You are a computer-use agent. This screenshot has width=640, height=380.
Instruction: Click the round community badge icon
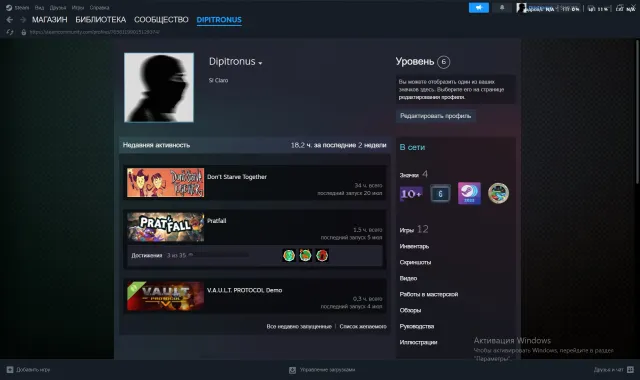pos(498,193)
